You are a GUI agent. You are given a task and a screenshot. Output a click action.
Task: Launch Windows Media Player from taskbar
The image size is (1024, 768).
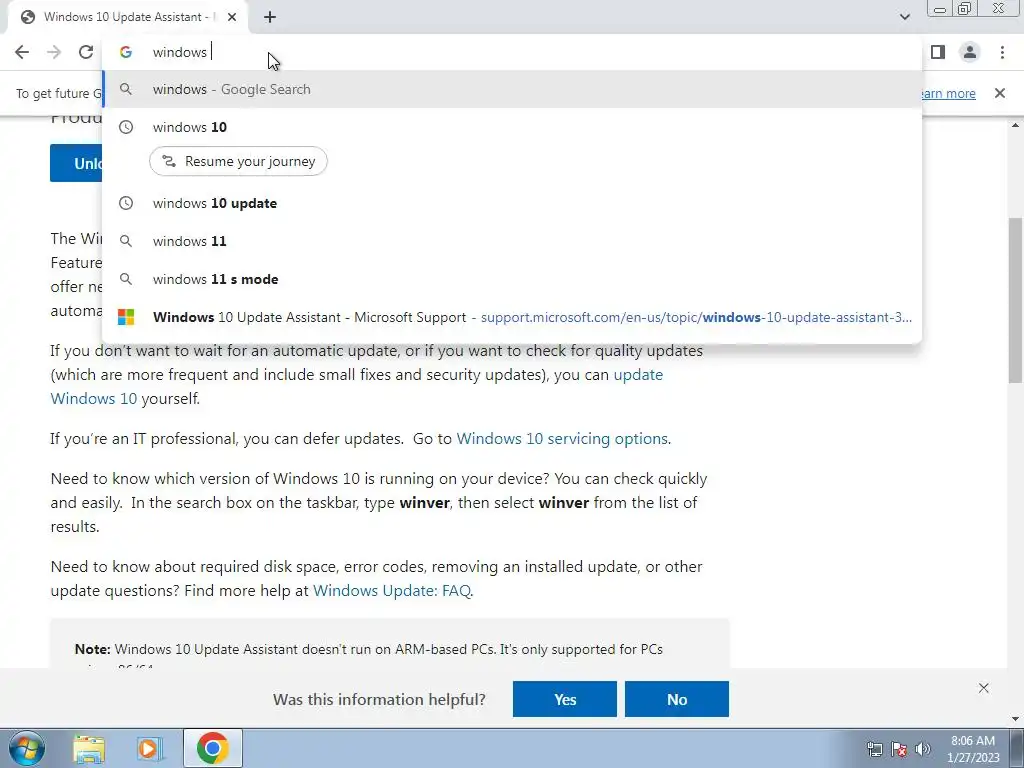click(148, 748)
